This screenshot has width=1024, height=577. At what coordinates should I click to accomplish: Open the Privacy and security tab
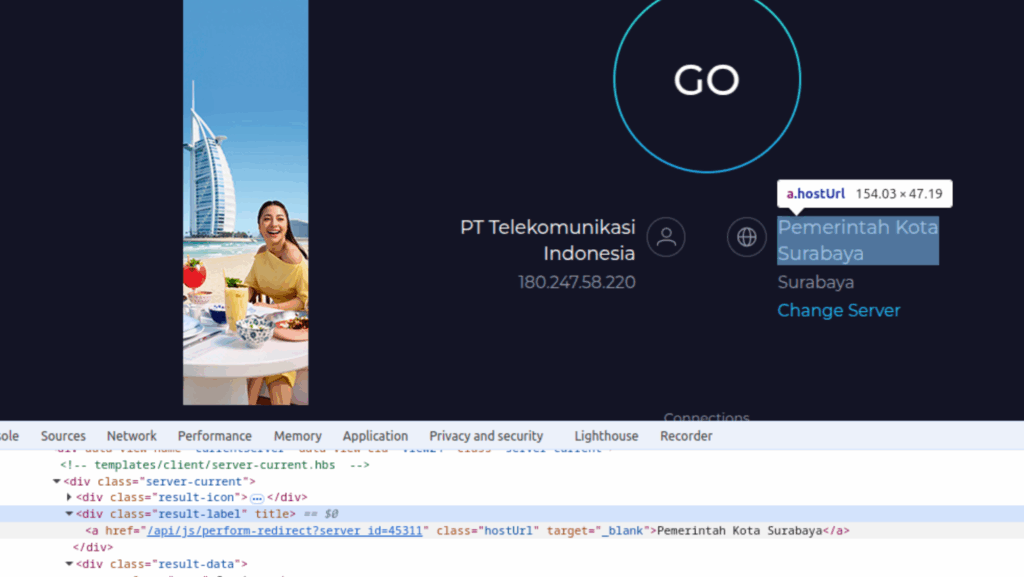point(486,435)
